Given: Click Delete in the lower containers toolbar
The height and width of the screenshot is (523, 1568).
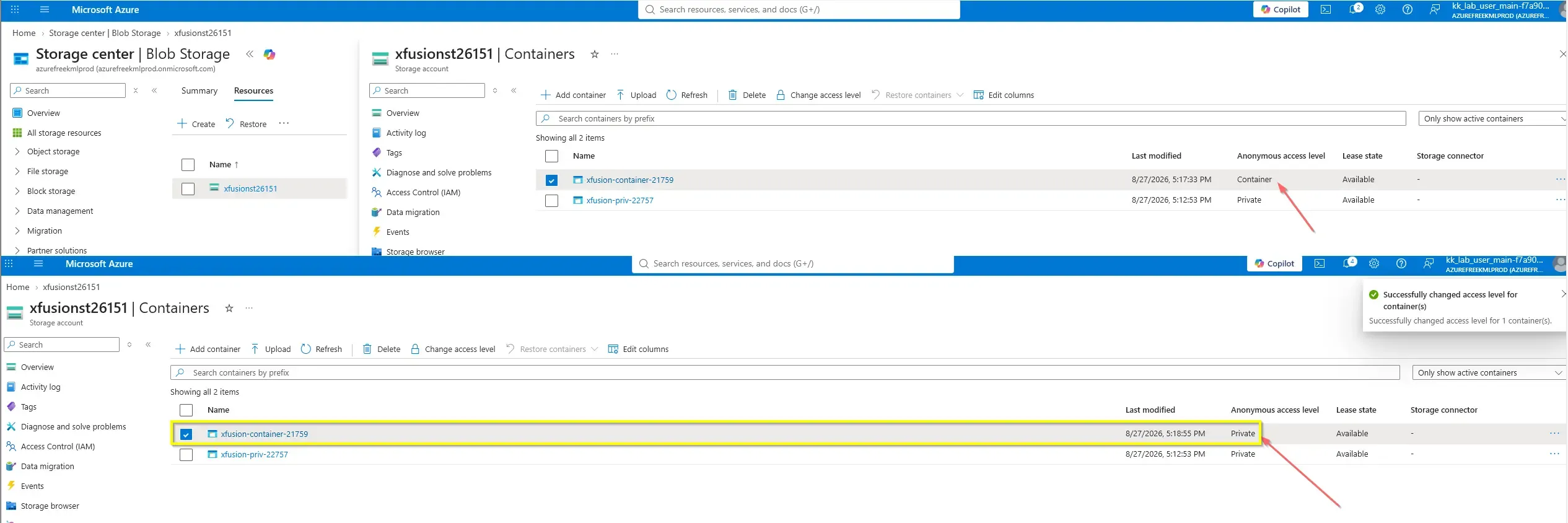Looking at the screenshot, I should point(382,349).
